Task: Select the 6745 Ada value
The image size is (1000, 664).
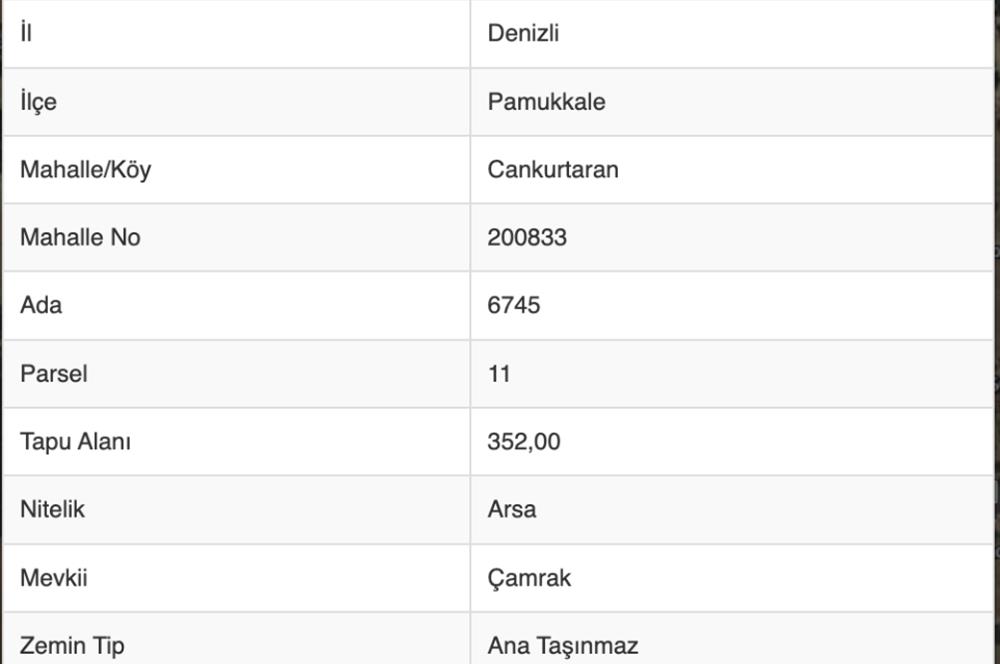Action: point(514,306)
